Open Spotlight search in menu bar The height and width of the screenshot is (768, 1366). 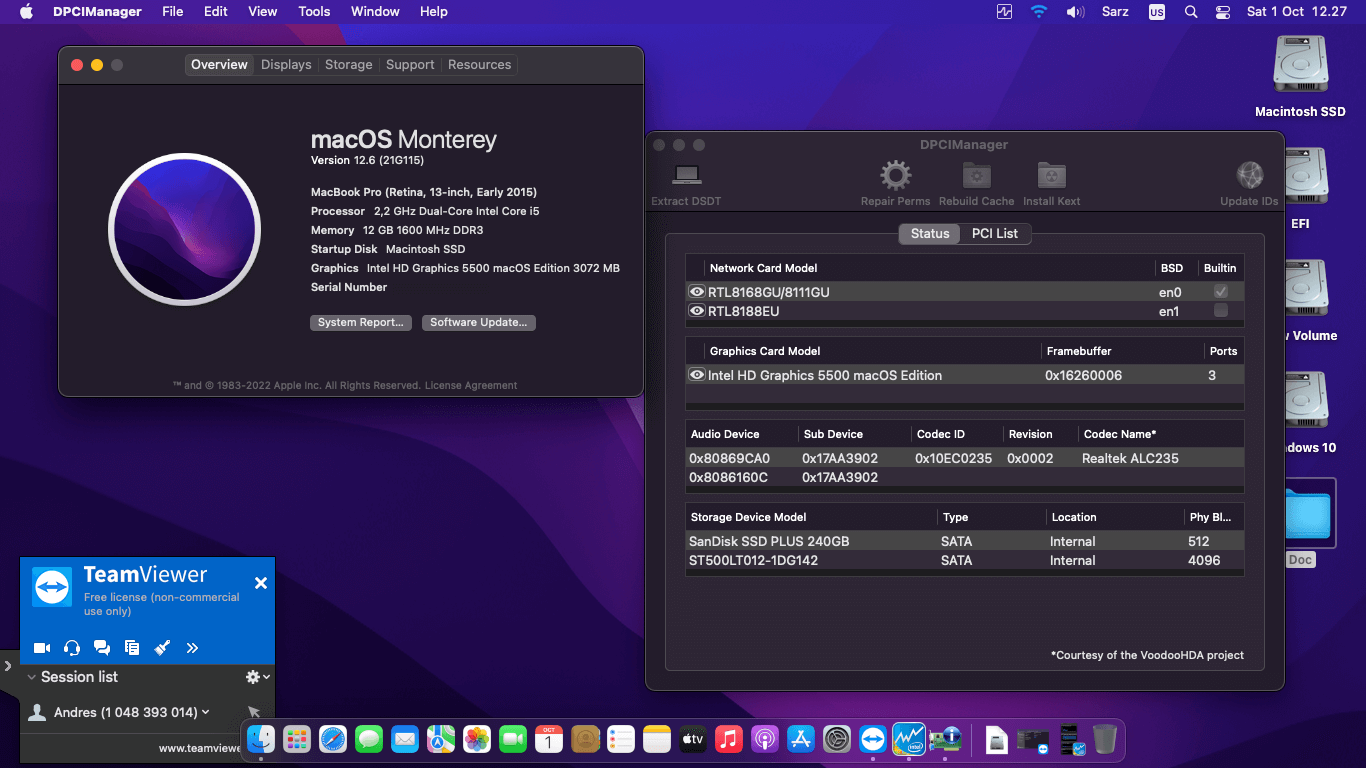coord(1190,11)
